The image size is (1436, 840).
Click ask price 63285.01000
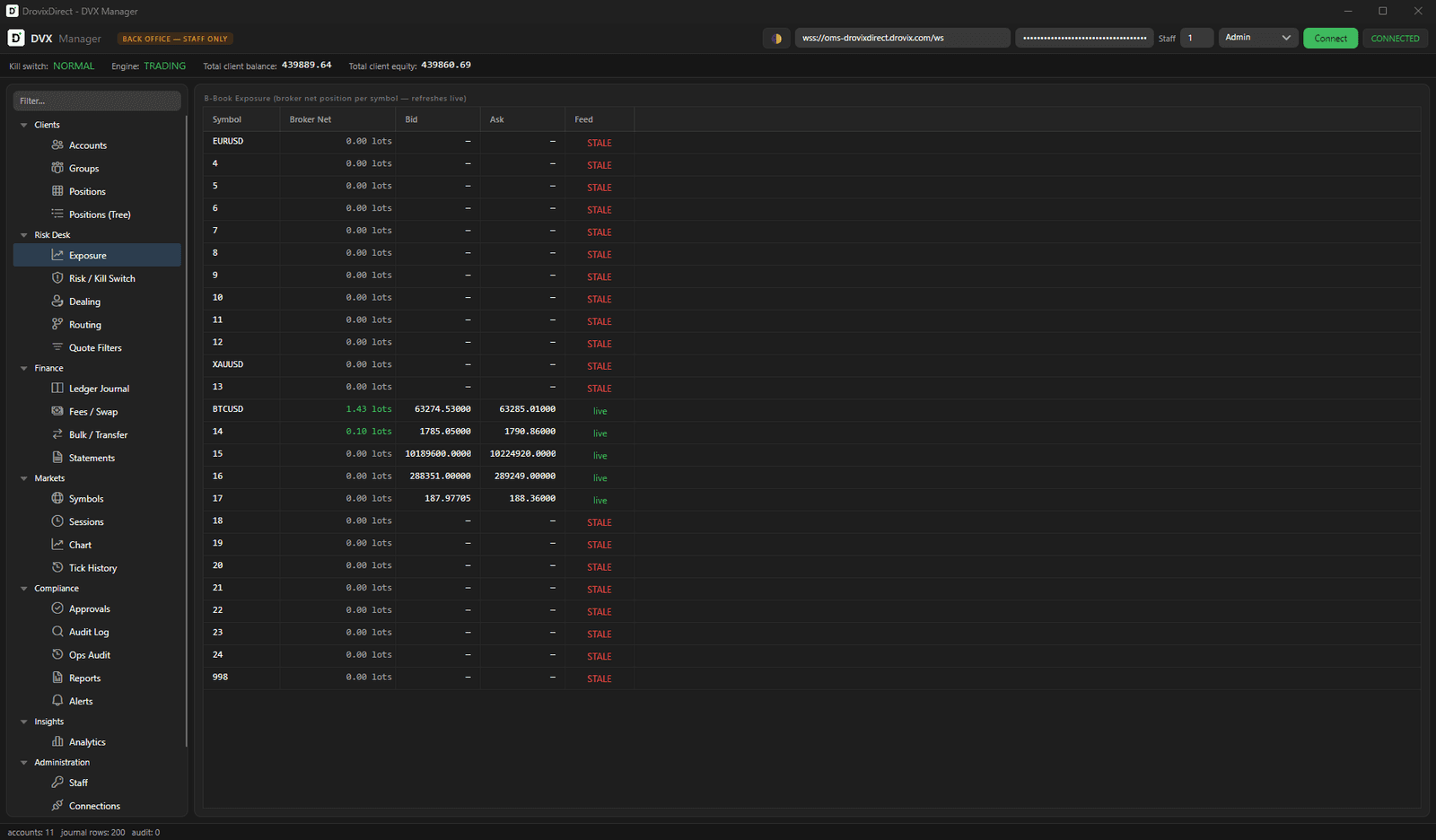527,409
